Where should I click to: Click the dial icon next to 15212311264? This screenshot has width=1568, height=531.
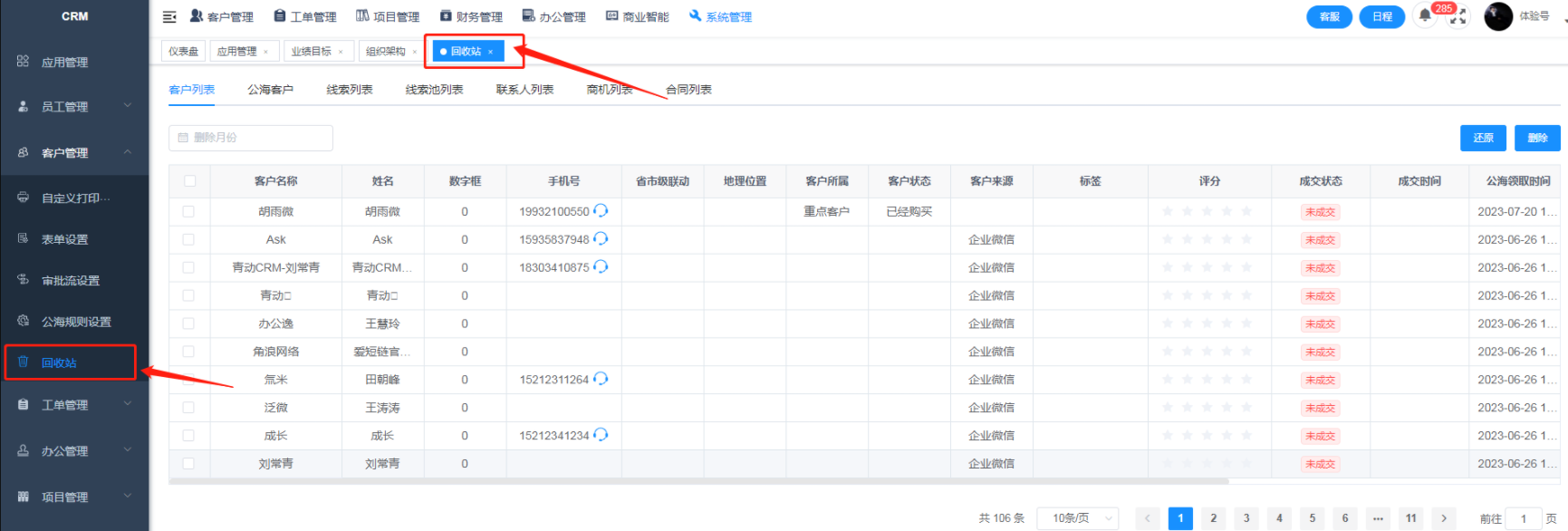click(601, 380)
